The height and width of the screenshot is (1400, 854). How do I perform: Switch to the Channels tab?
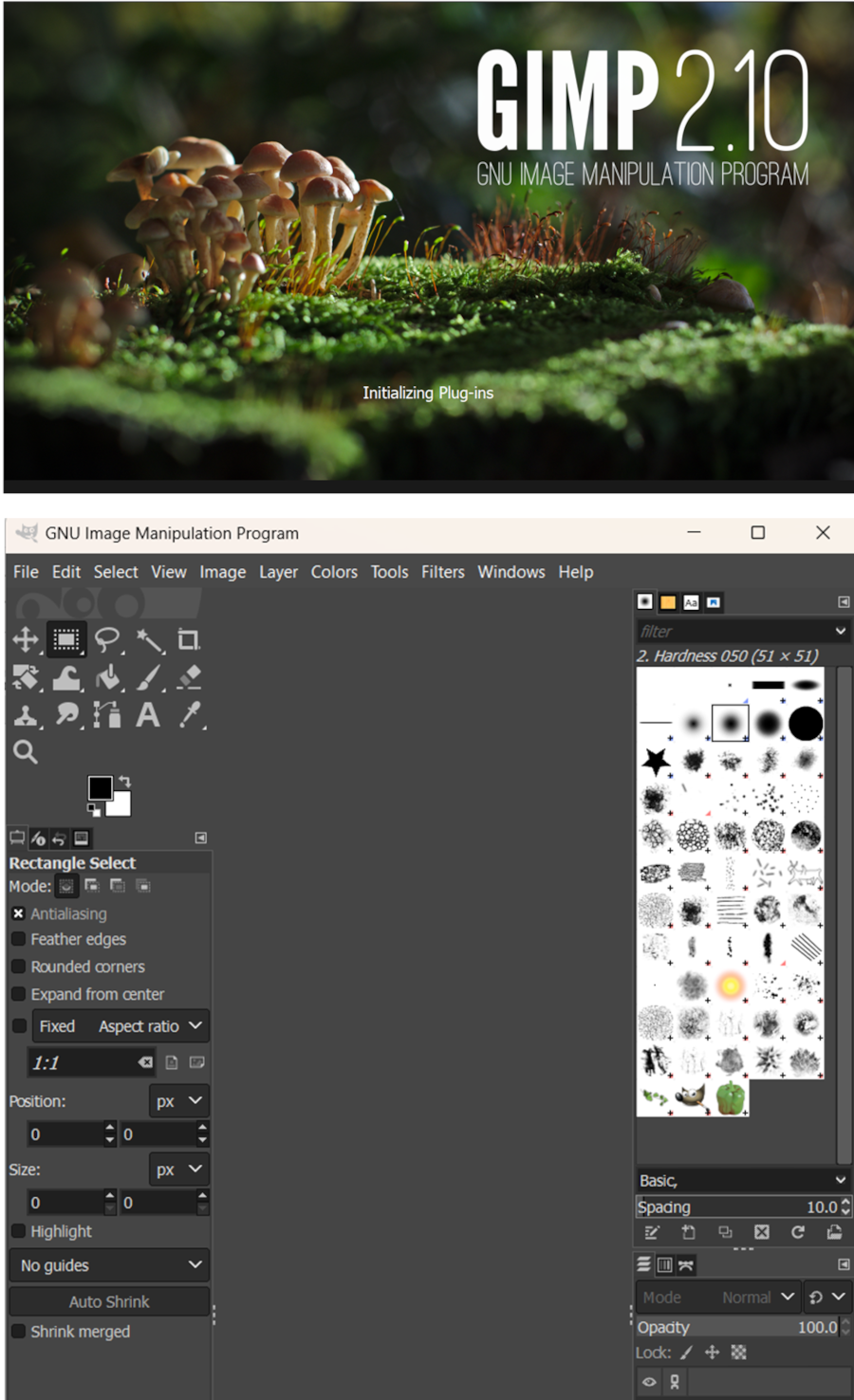point(665,1265)
